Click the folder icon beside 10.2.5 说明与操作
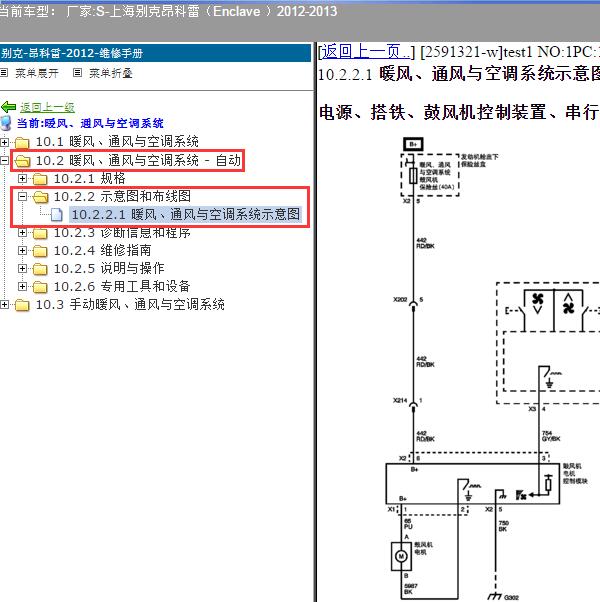Image resolution: width=600 pixels, height=602 pixels. click(x=40, y=269)
